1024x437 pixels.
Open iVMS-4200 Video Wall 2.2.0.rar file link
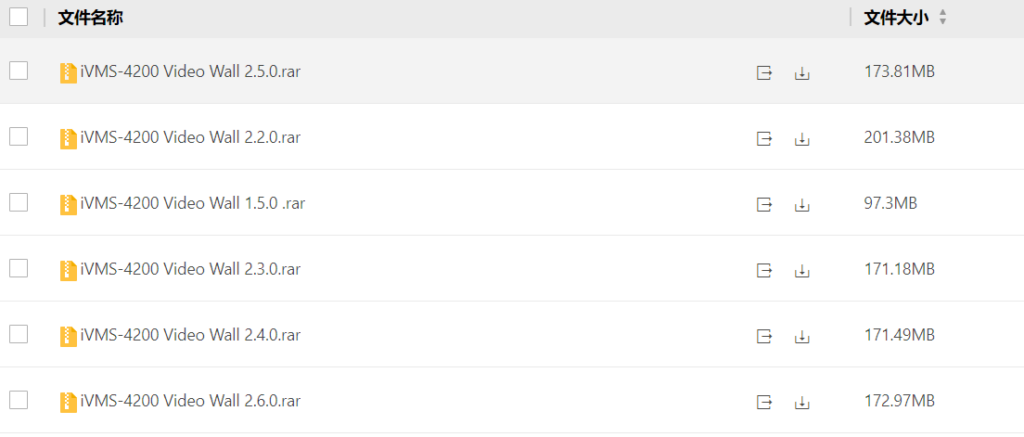(x=190, y=138)
